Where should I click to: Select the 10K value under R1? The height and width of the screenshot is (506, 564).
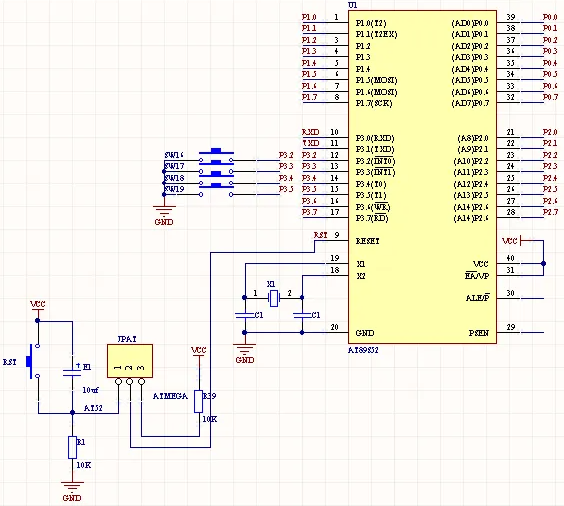point(84,465)
